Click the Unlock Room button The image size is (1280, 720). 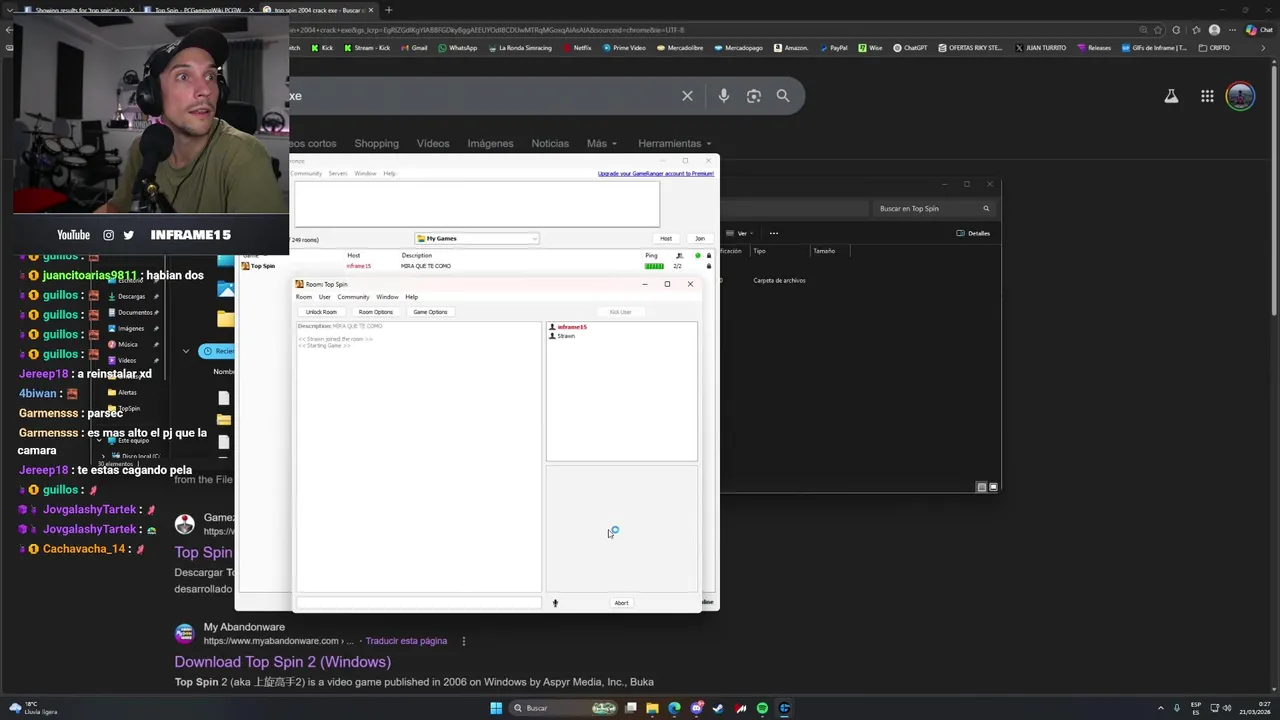coord(321,312)
